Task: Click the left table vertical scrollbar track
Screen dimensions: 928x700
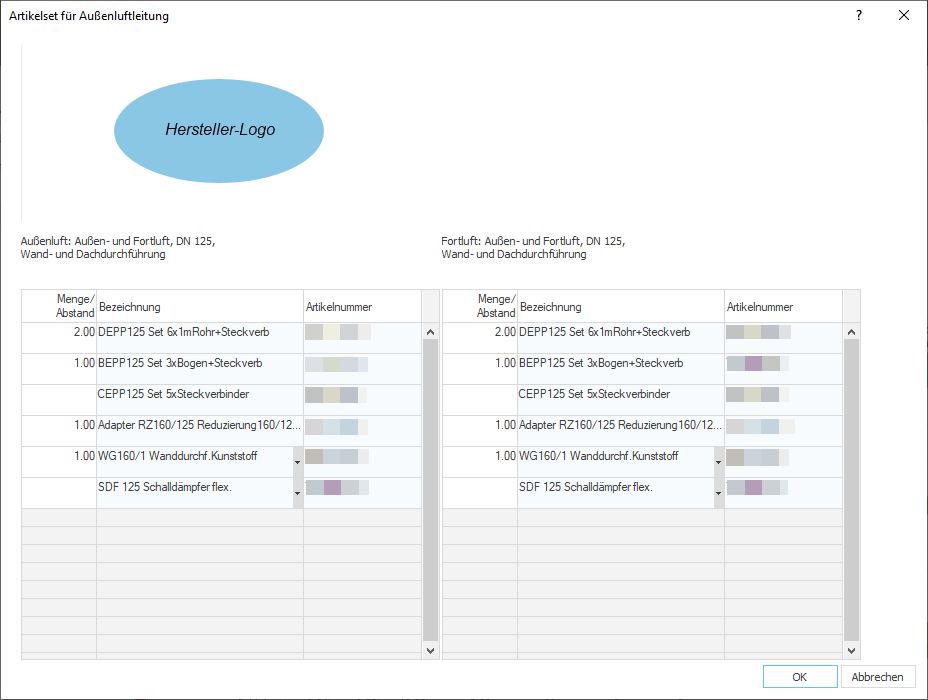Action: click(430, 491)
